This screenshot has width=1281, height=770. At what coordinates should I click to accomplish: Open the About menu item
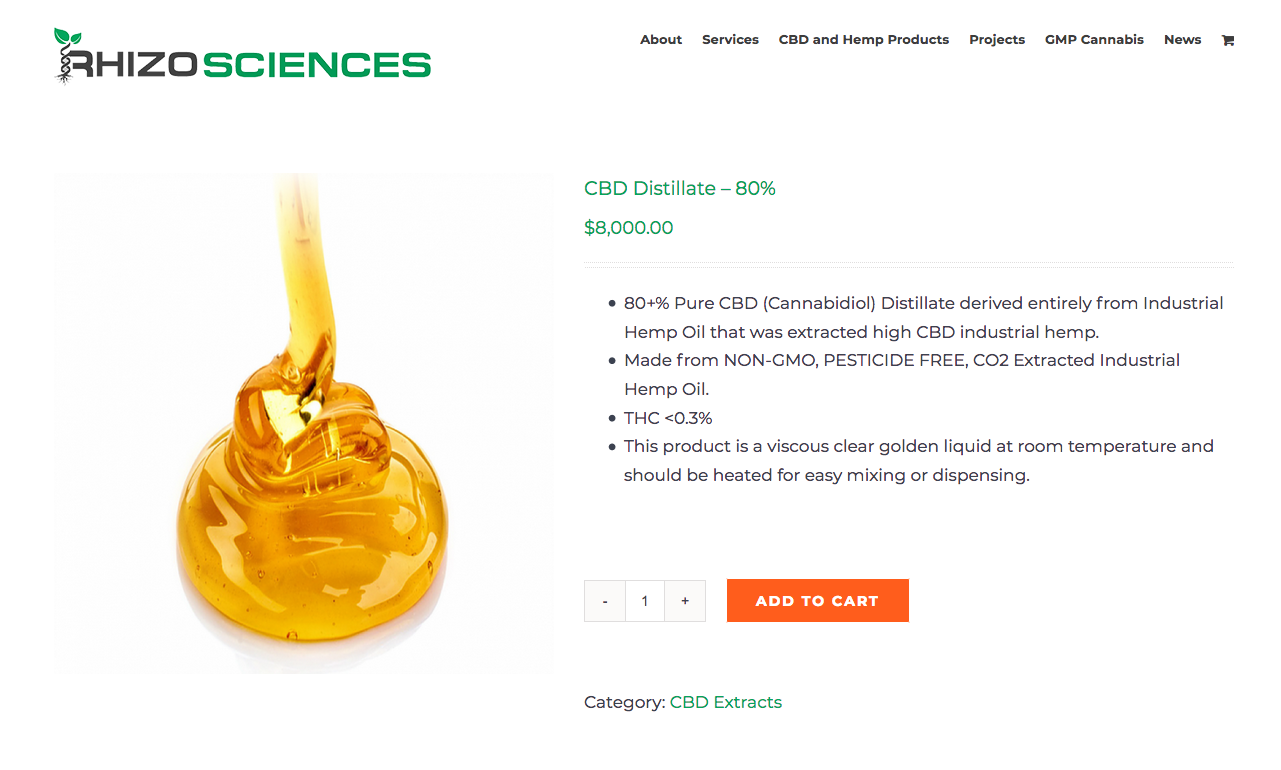point(661,40)
